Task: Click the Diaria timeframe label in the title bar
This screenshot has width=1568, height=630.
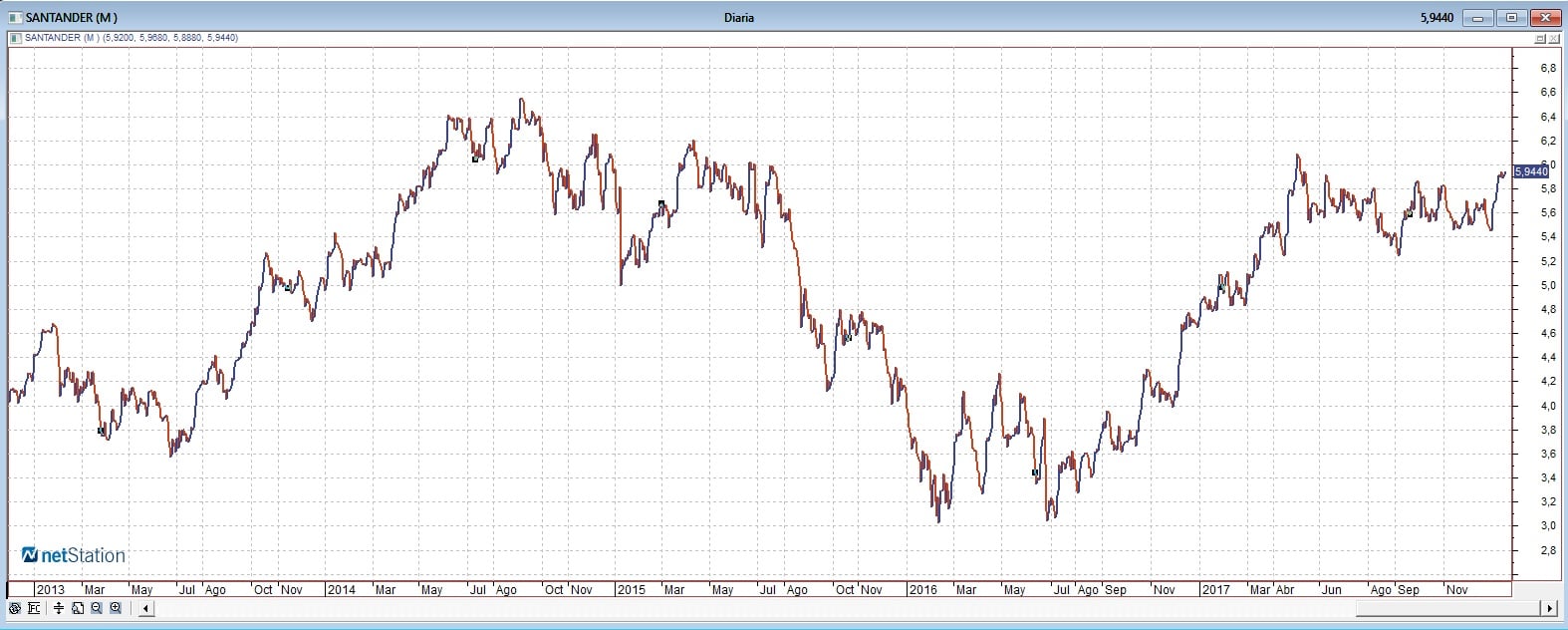Action: [x=739, y=17]
